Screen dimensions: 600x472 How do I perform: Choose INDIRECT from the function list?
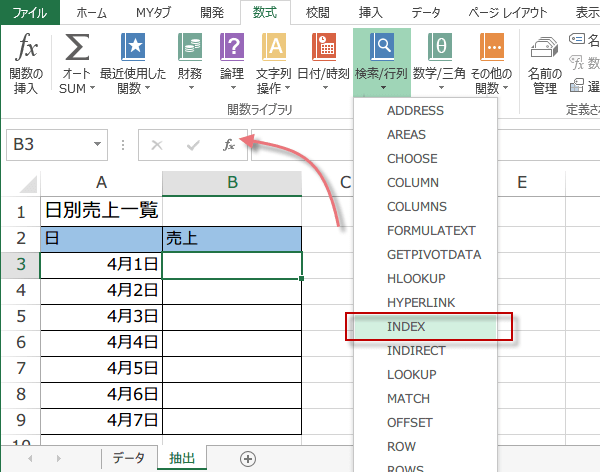coord(426,351)
